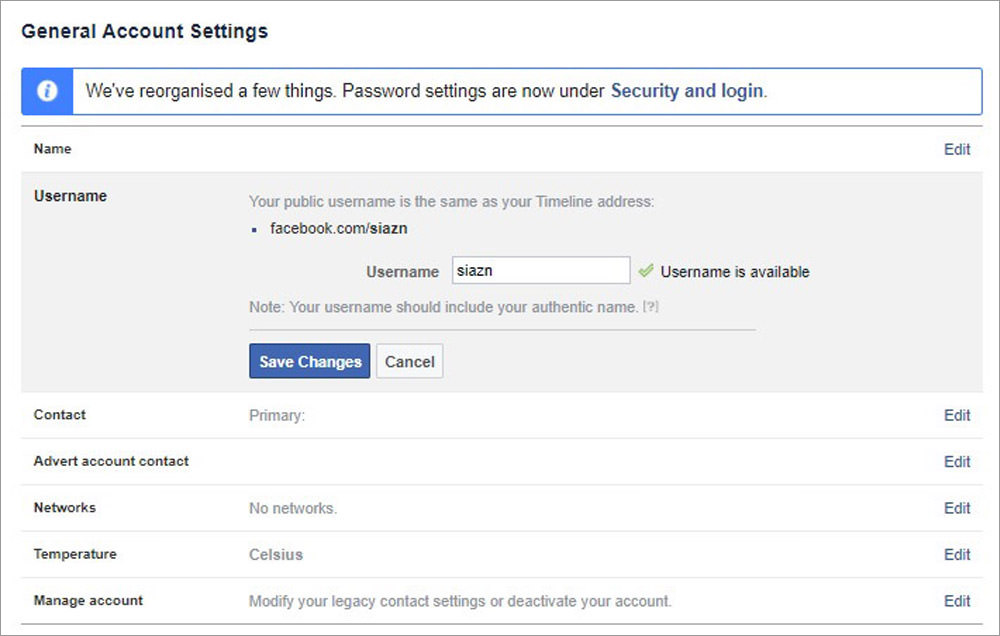1000x636 pixels.
Task: Click the green checkmark beside Username is available
Action: tap(646, 271)
